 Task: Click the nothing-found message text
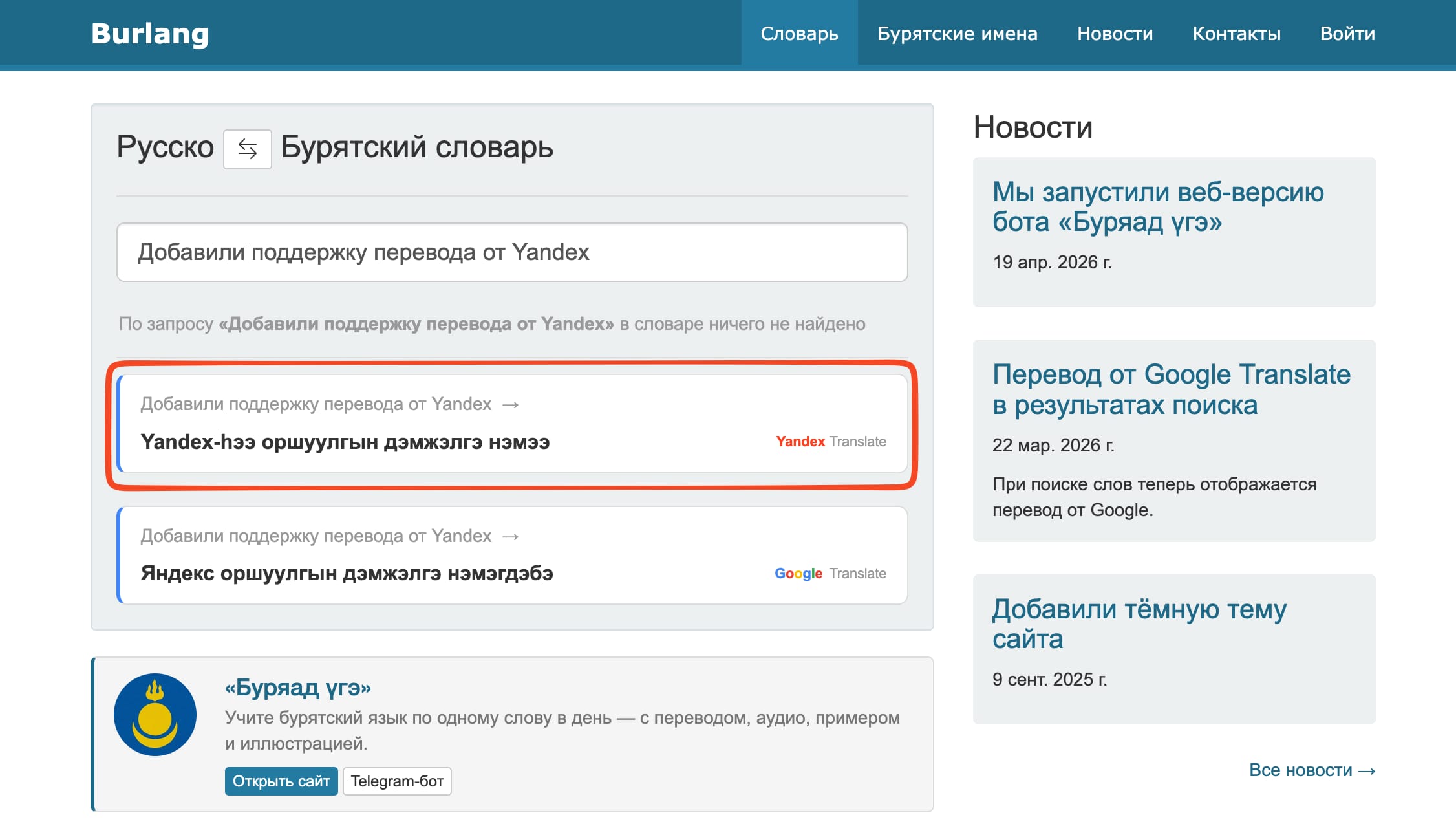tap(492, 323)
